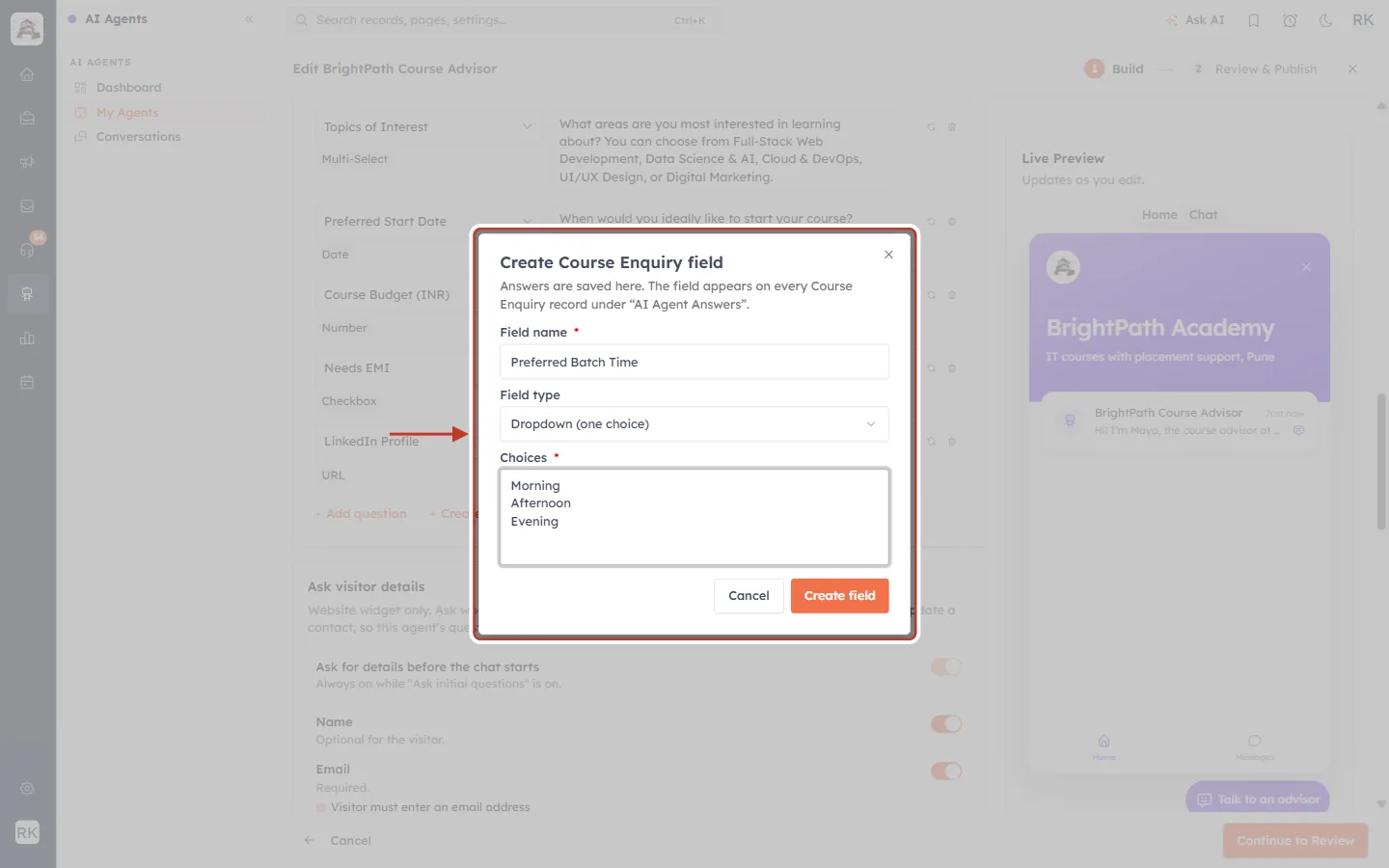1389x868 pixels.
Task: Delete the Needs EMI question
Action: click(x=952, y=367)
